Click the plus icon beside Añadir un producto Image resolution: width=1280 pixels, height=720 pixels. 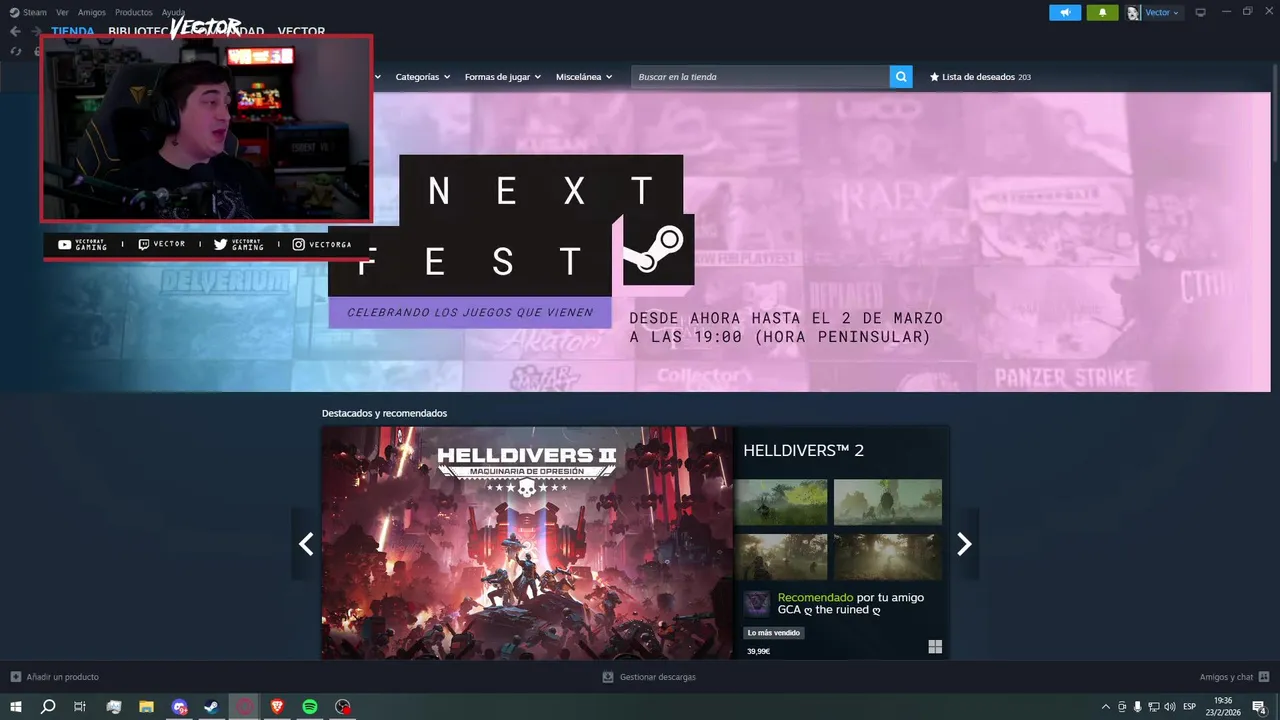point(16,677)
